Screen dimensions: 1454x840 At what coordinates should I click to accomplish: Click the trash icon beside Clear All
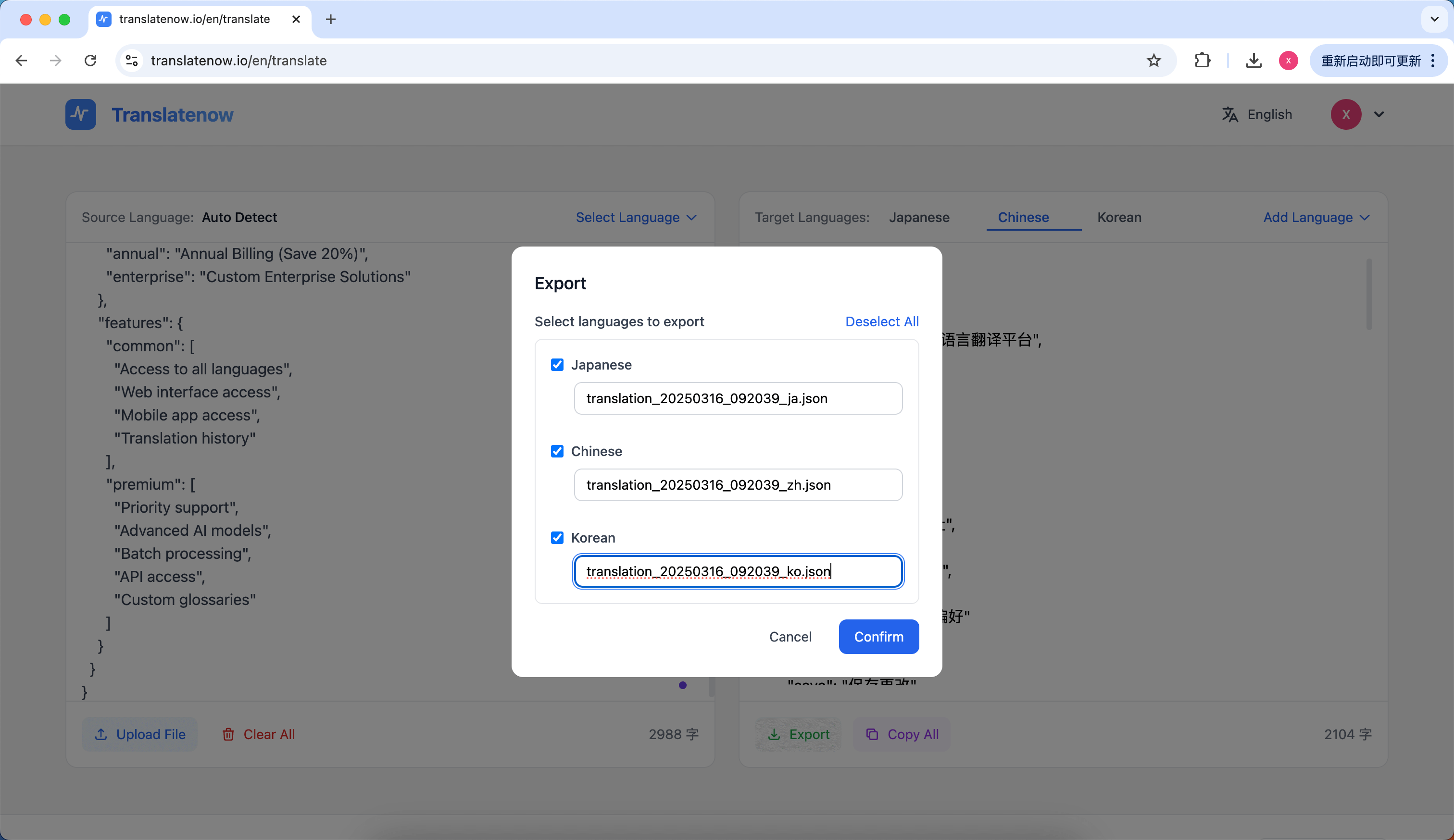tap(228, 734)
